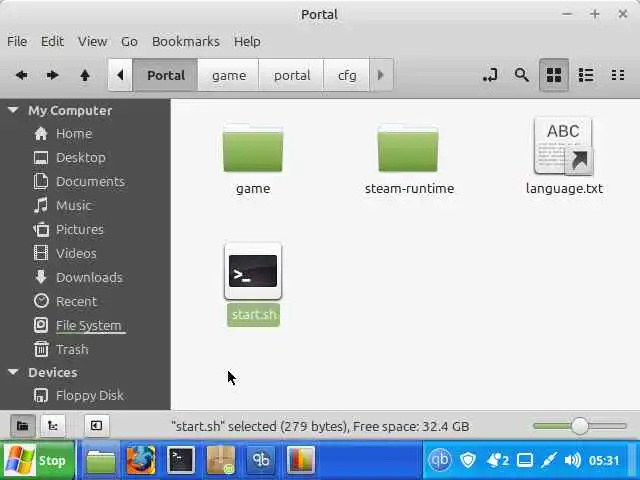Jump to game in path bar
The width and height of the screenshot is (640, 480).
pyautogui.click(x=229, y=75)
